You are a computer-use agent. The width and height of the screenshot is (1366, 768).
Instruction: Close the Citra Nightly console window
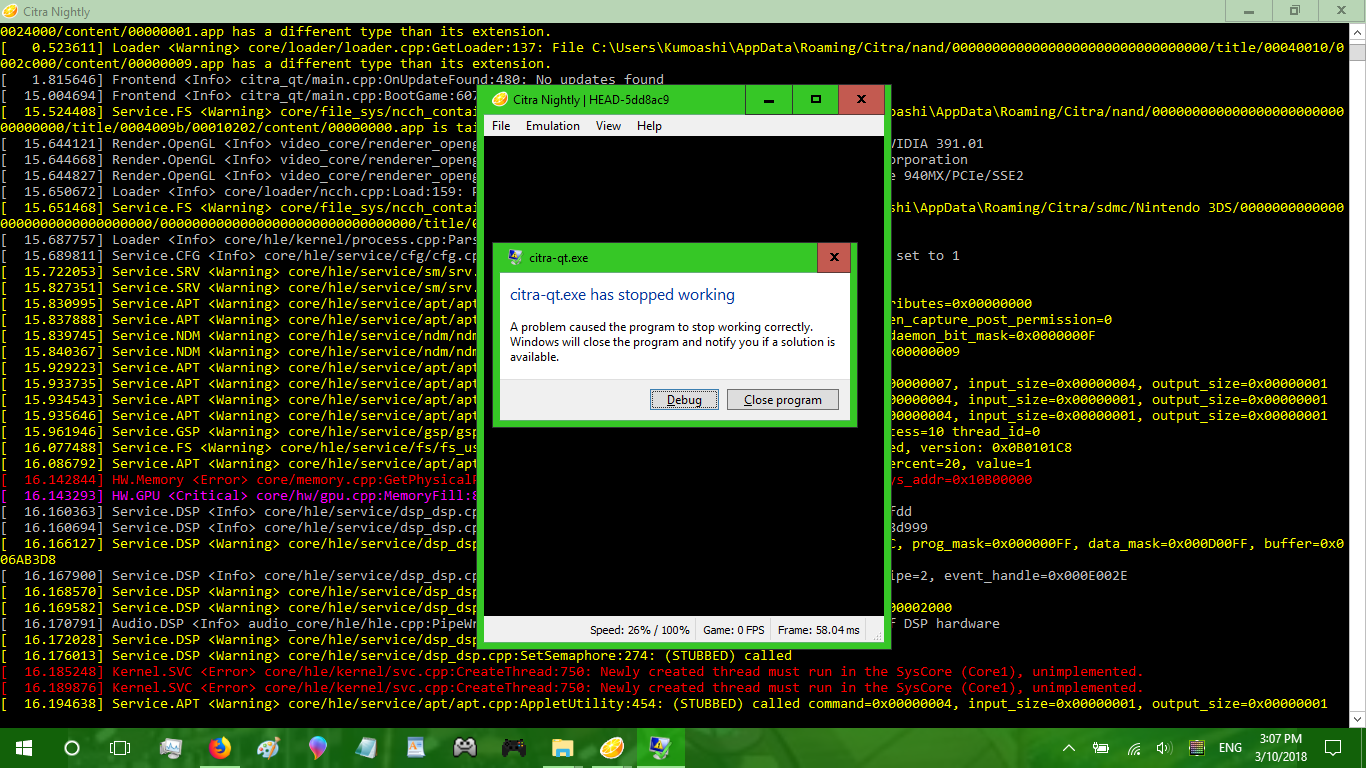[x=1340, y=11]
